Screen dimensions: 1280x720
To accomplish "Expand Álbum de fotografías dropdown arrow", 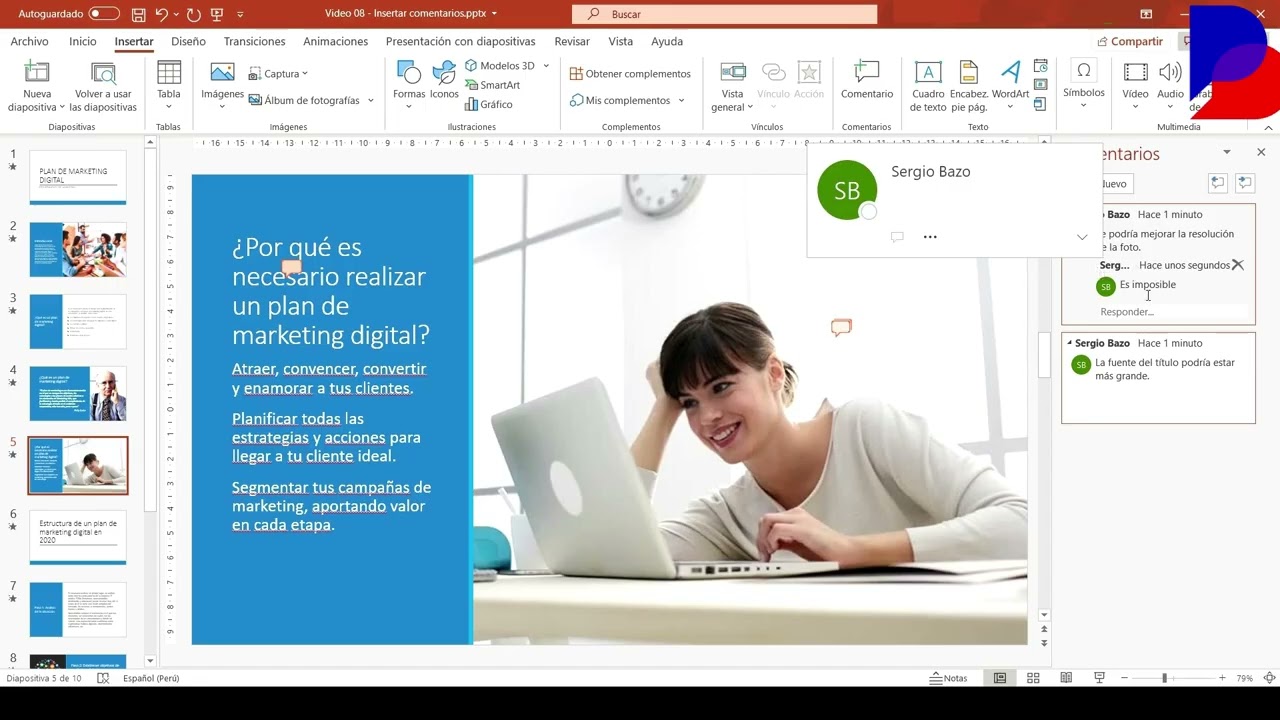I will pyautogui.click(x=370, y=100).
